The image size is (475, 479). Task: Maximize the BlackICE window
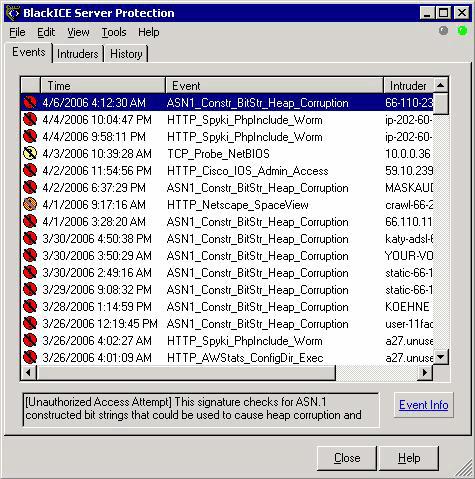pyautogui.click(x=443, y=13)
